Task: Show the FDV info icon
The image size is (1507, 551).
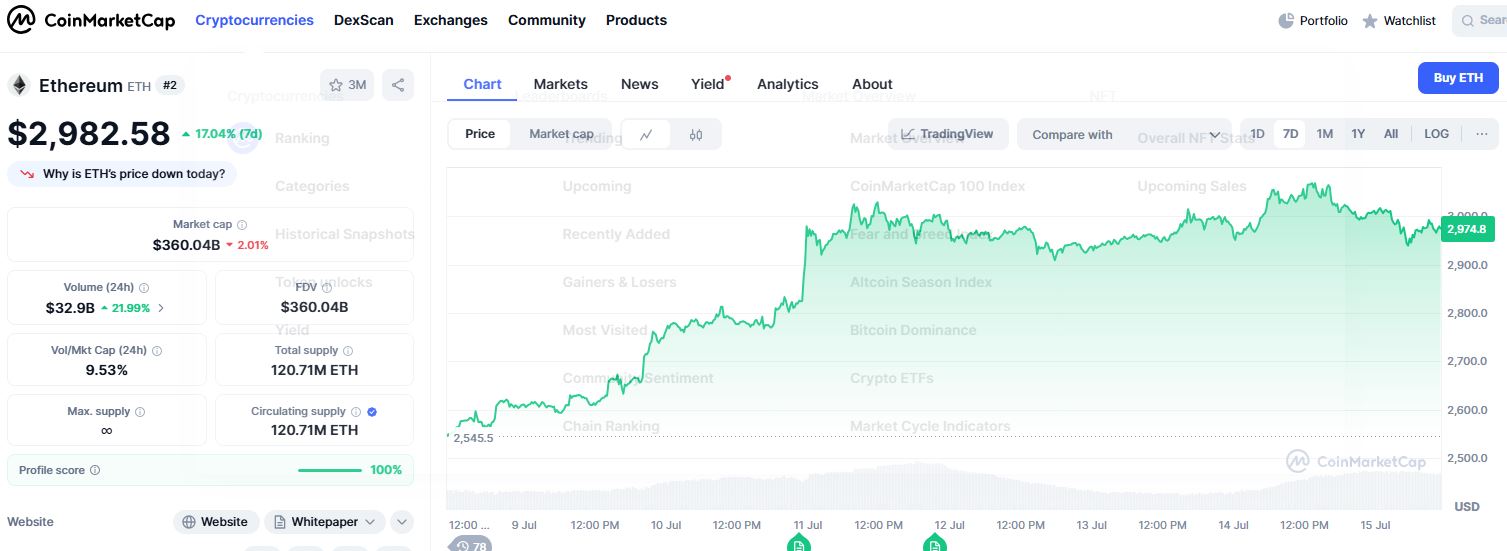Action: 327,287
